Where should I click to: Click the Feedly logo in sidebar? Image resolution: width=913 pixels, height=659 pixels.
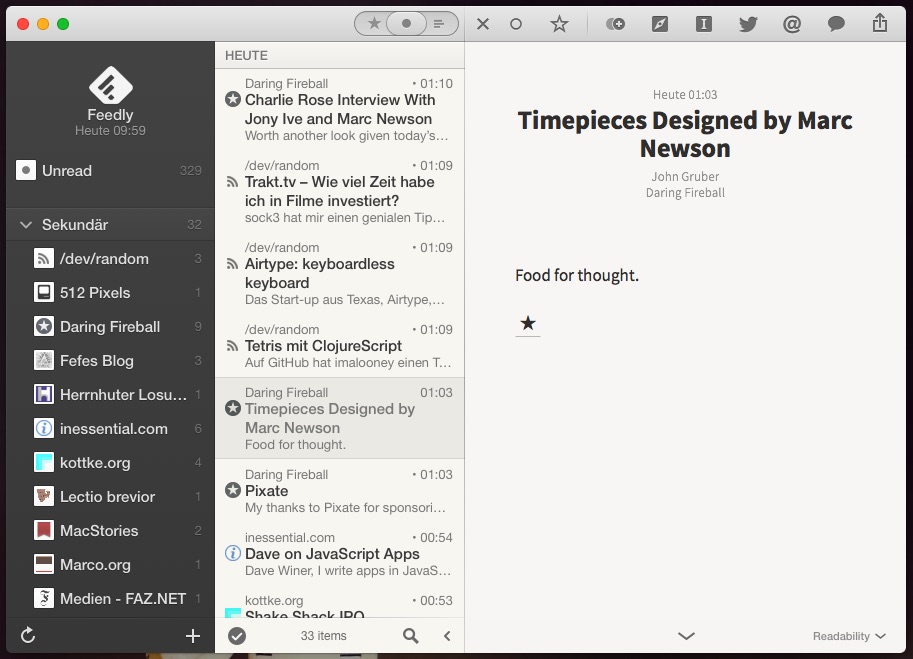click(111, 85)
